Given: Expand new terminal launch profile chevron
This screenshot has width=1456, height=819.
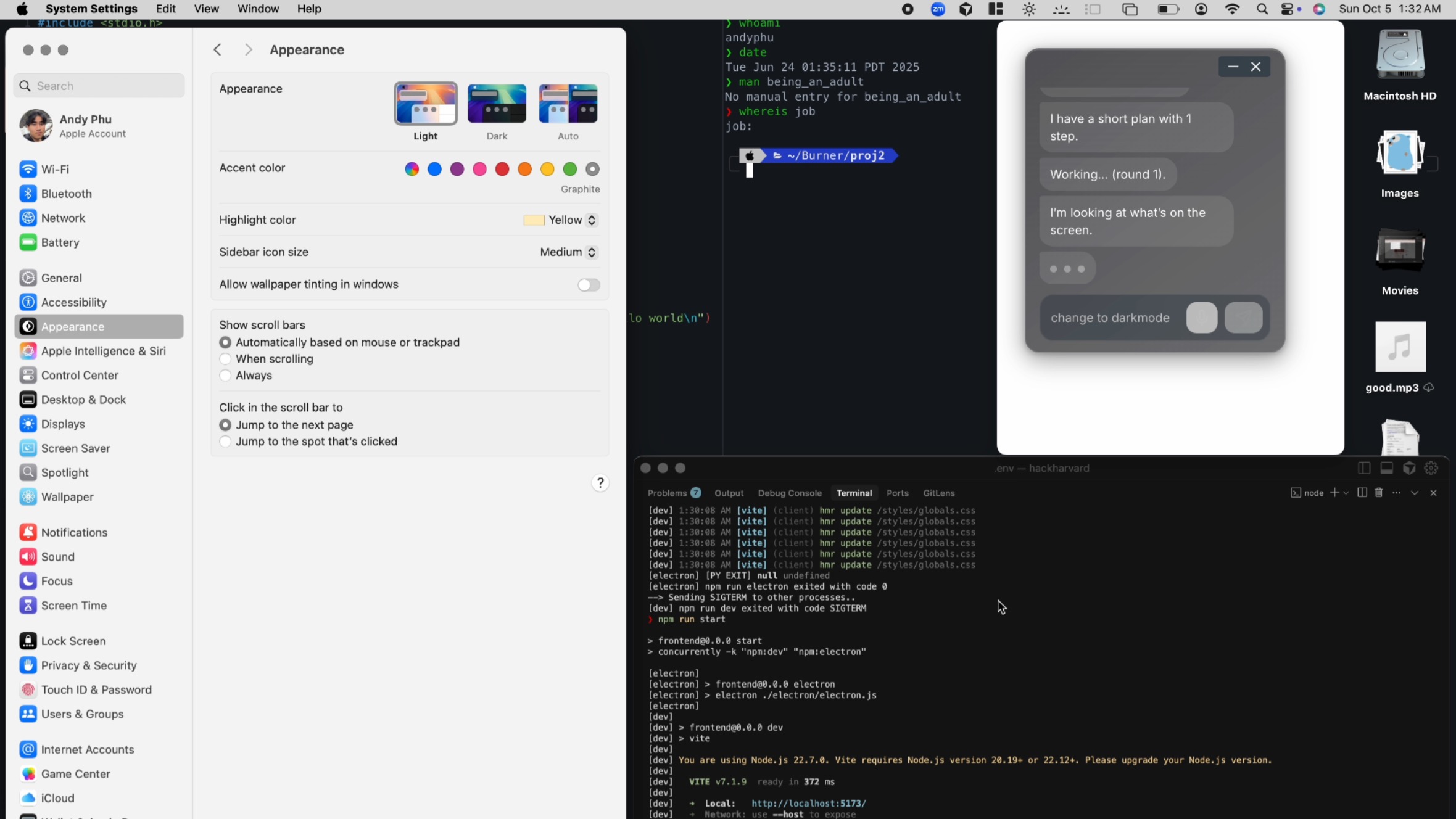Looking at the screenshot, I should click(x=1346, y=492).
